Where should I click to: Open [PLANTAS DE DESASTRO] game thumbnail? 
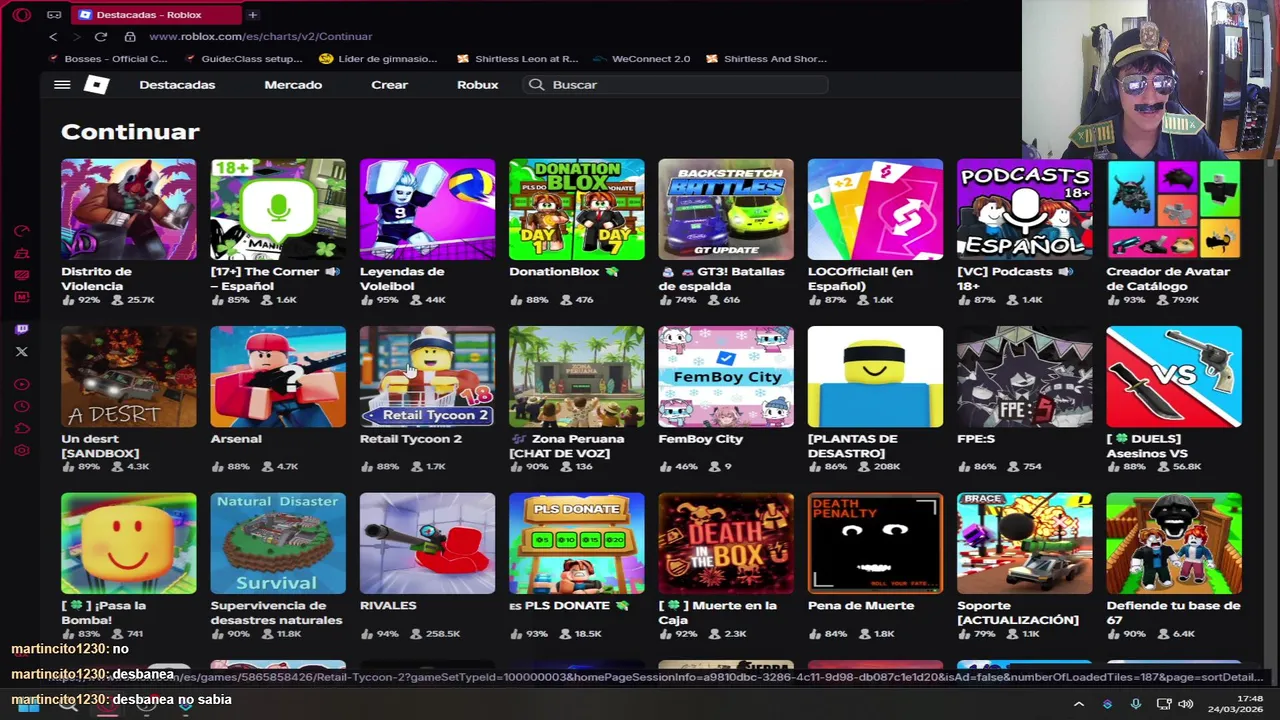[x=875, y=376]
